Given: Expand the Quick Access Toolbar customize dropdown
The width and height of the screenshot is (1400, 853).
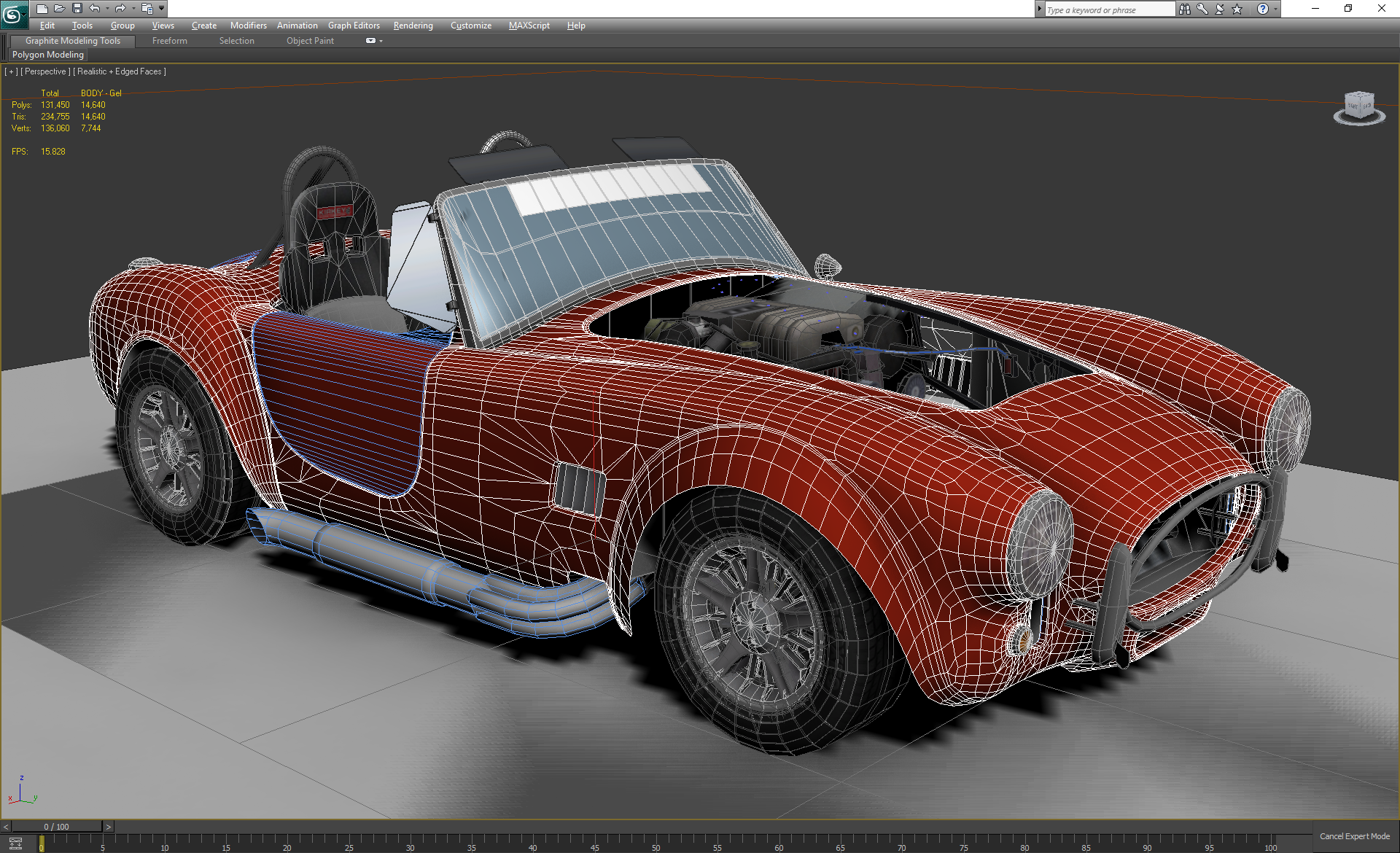Looking at the screenshot, I should [162, 9].
